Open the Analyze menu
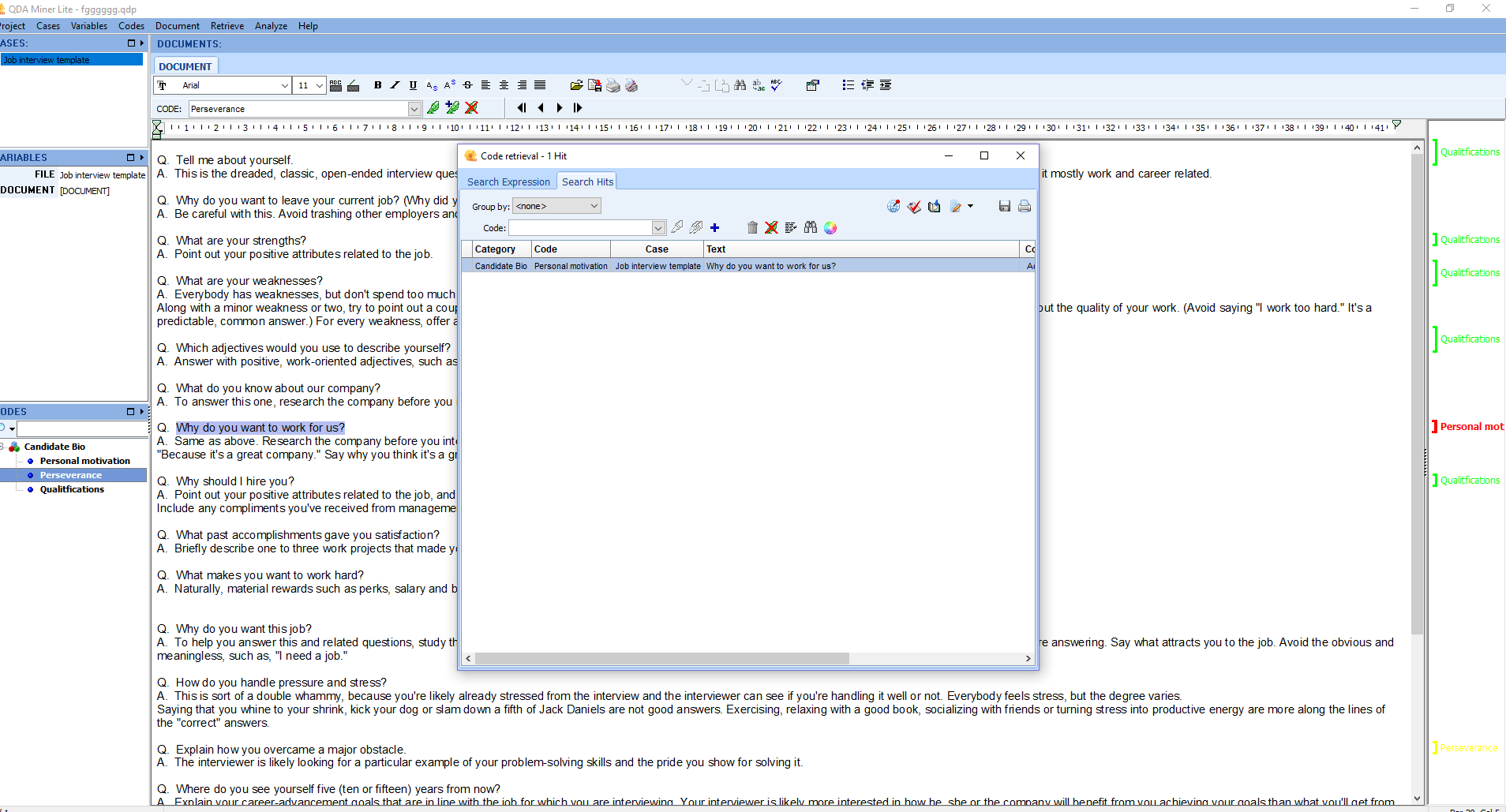Screen dimensions: 1506x812 (271, 26)
